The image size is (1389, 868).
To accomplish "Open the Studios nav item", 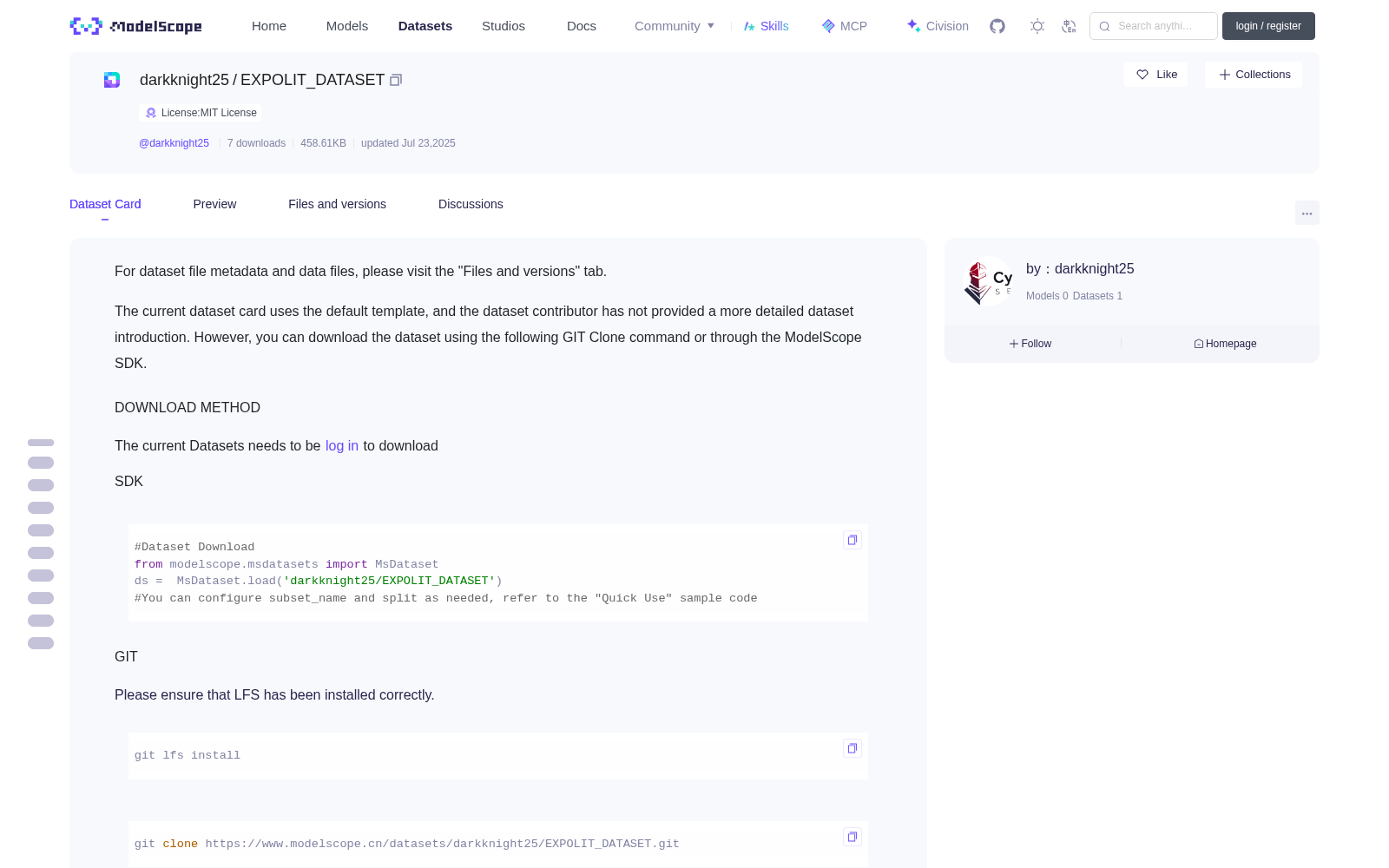I will tap(504, 26).
